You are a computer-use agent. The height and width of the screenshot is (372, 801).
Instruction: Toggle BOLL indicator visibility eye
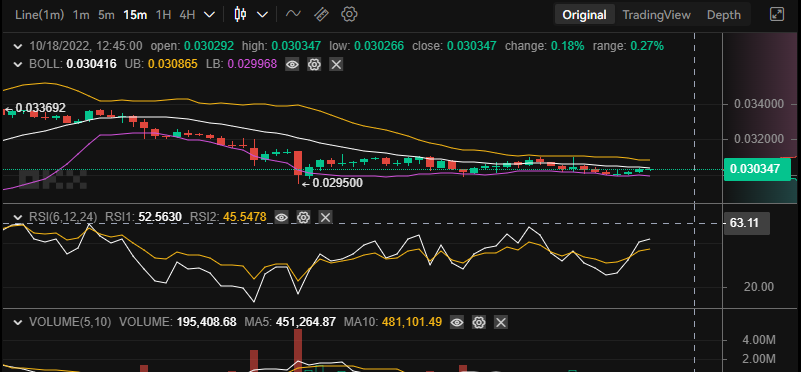(x=292, y=64)
